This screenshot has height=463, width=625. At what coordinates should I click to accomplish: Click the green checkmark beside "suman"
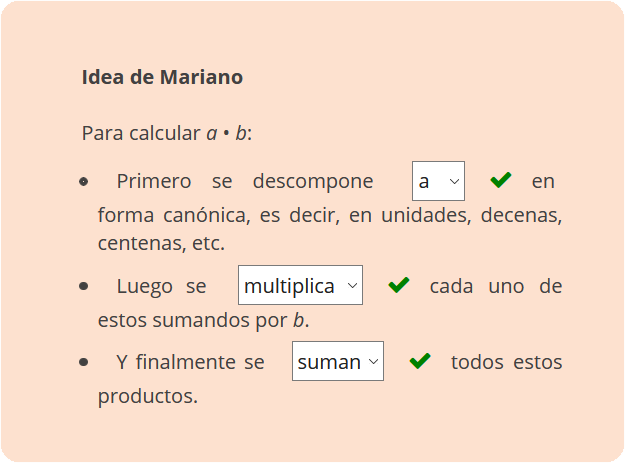coord(420,361)
